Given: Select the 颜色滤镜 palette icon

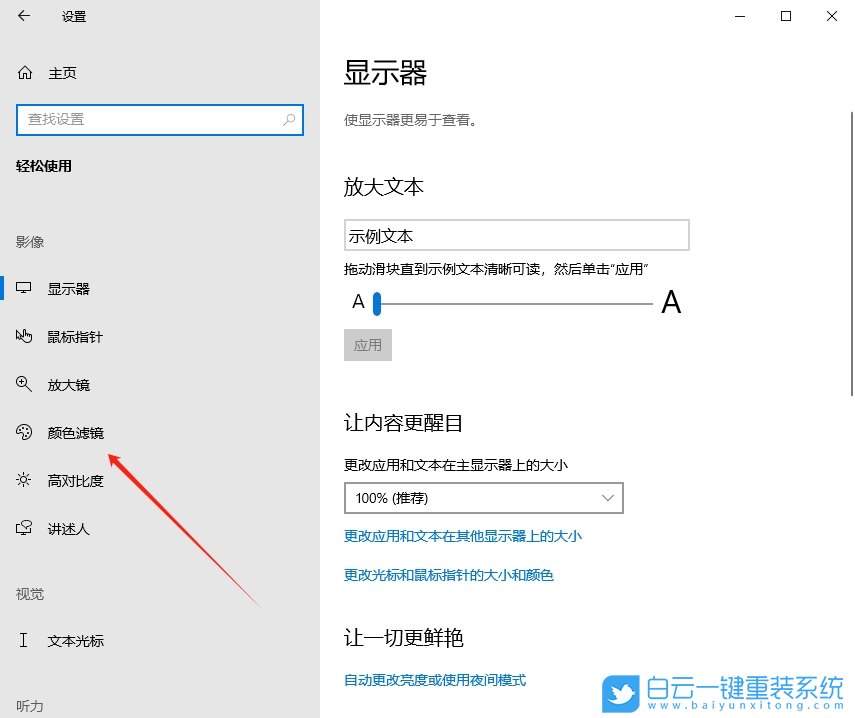Looking at the screenshot, I should click(x=22, y=432).
